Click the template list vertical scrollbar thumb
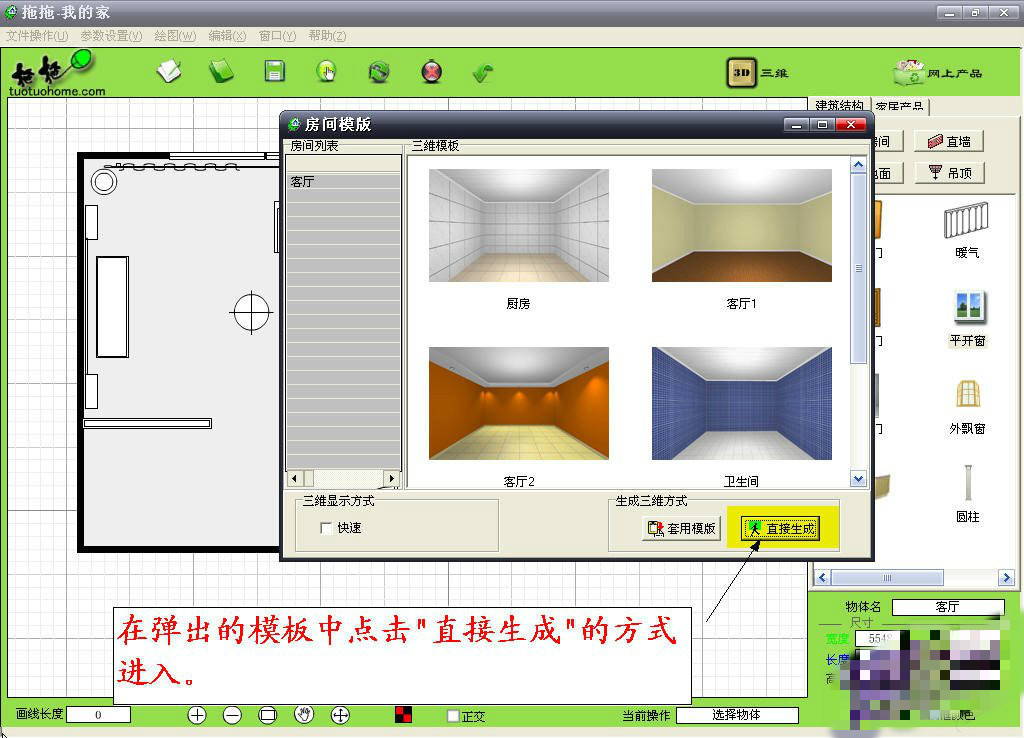This screenshot has width=1024, height=738. pyautogui.click(x=858, y=268)
